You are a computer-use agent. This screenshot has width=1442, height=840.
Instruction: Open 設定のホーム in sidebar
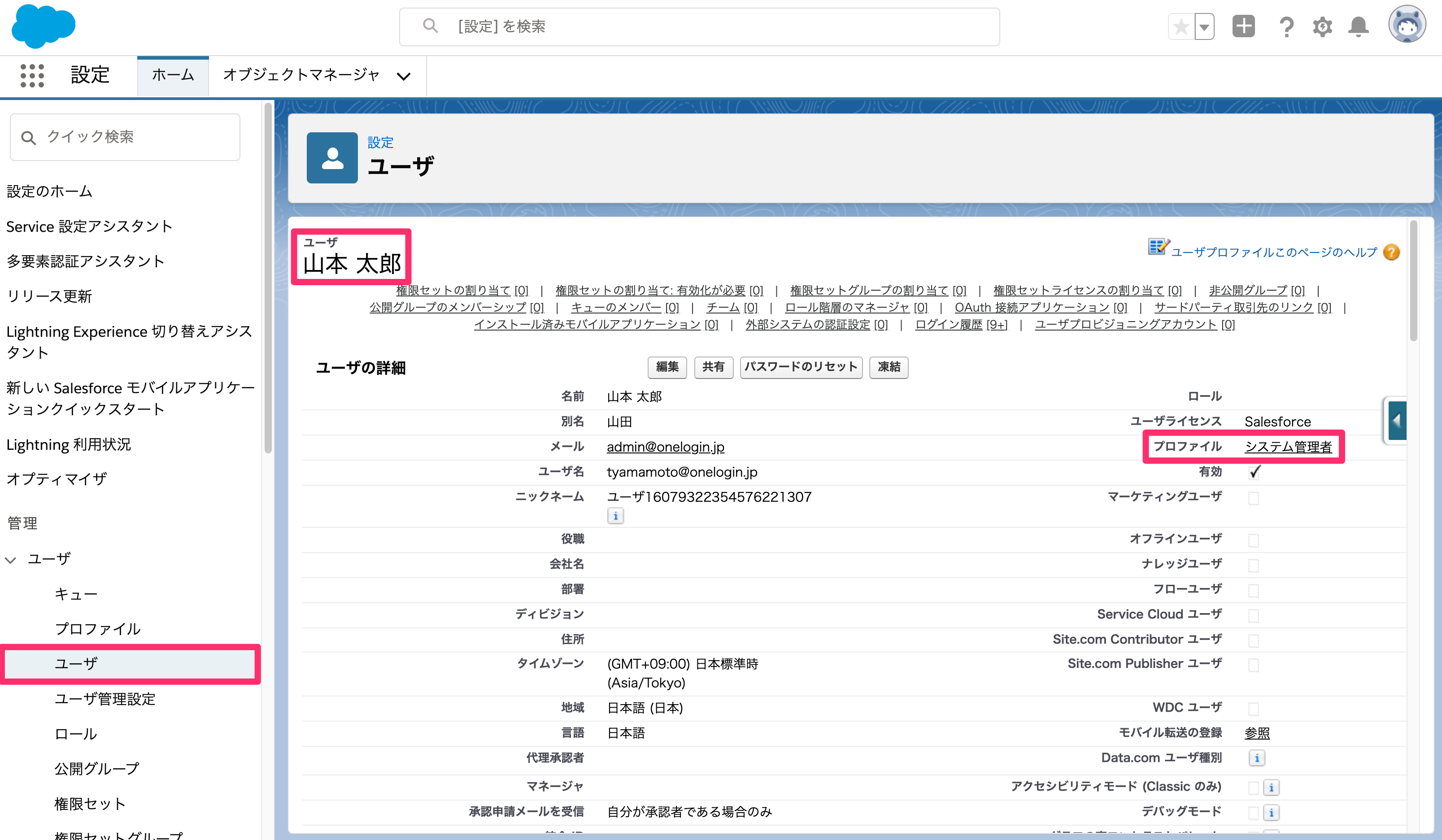coord(49,191)
